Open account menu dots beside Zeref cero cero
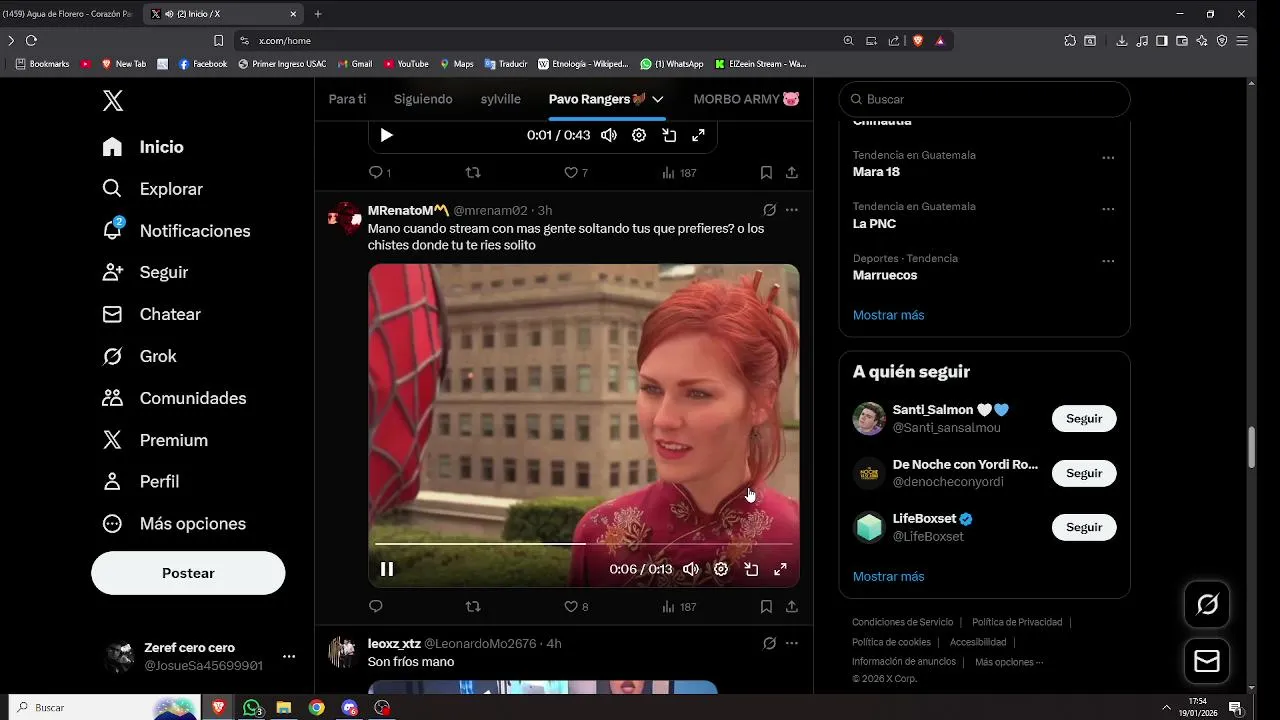 click(289, 656)
